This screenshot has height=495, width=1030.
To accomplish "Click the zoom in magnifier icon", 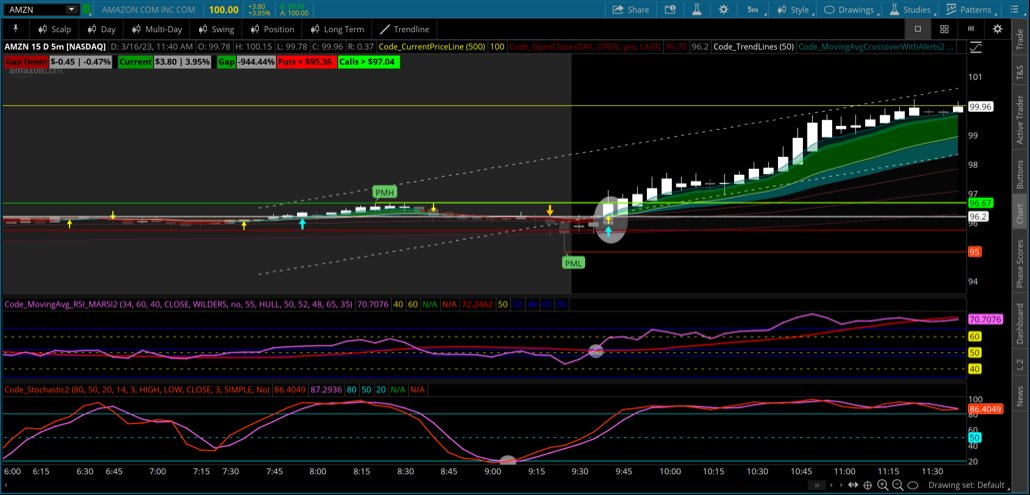I will [884, 486].
